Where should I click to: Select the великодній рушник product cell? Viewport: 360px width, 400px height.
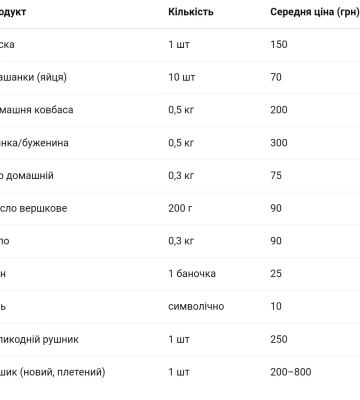tap(39, 339)
